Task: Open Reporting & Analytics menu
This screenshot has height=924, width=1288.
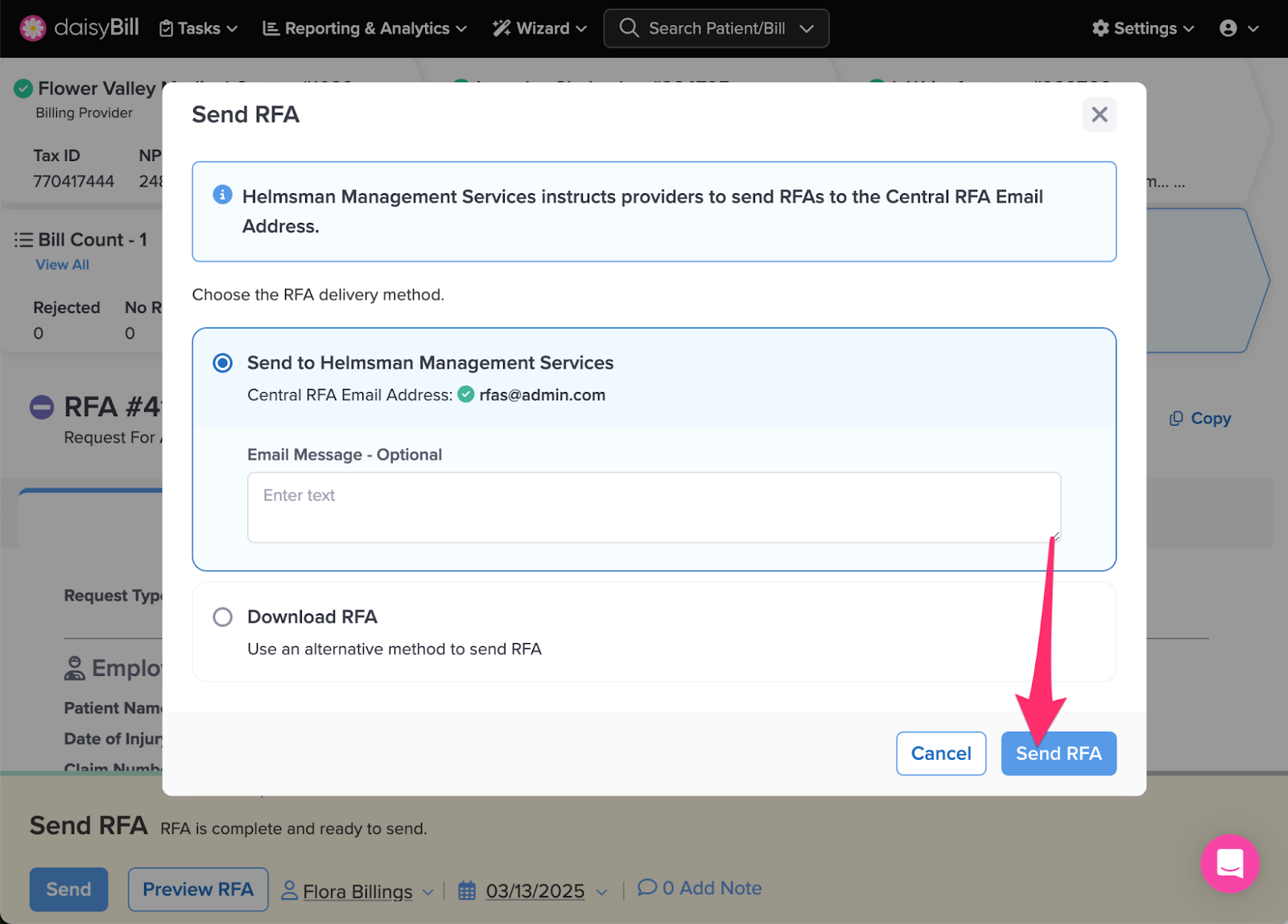Action: pyautogui.click(x=365, y=28)
